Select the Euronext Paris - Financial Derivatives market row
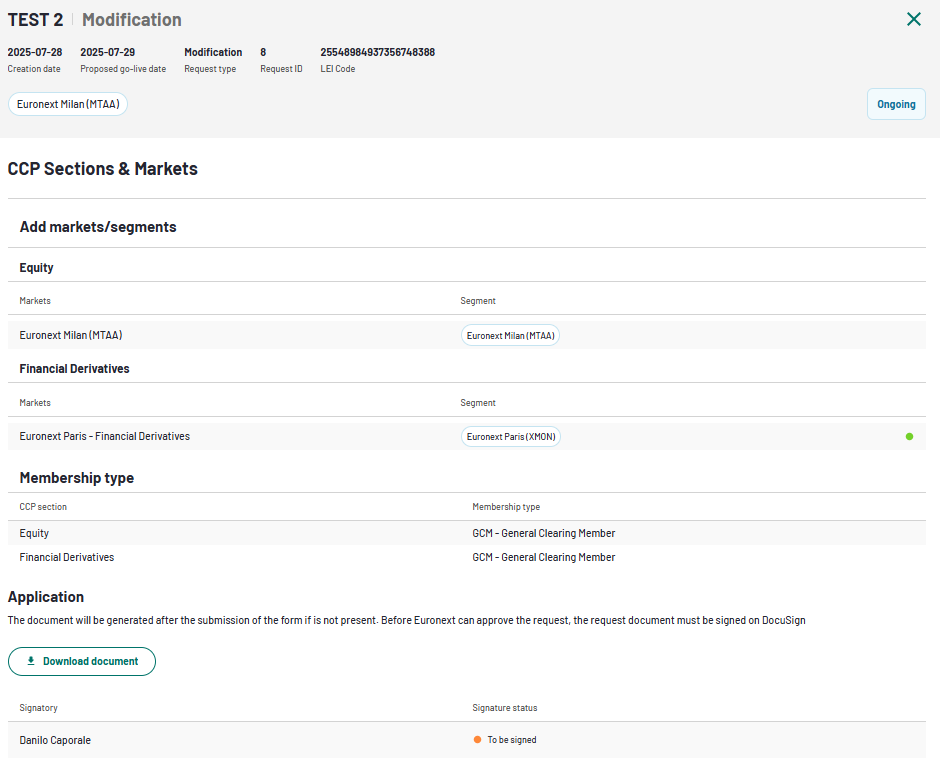 (466, 436)
